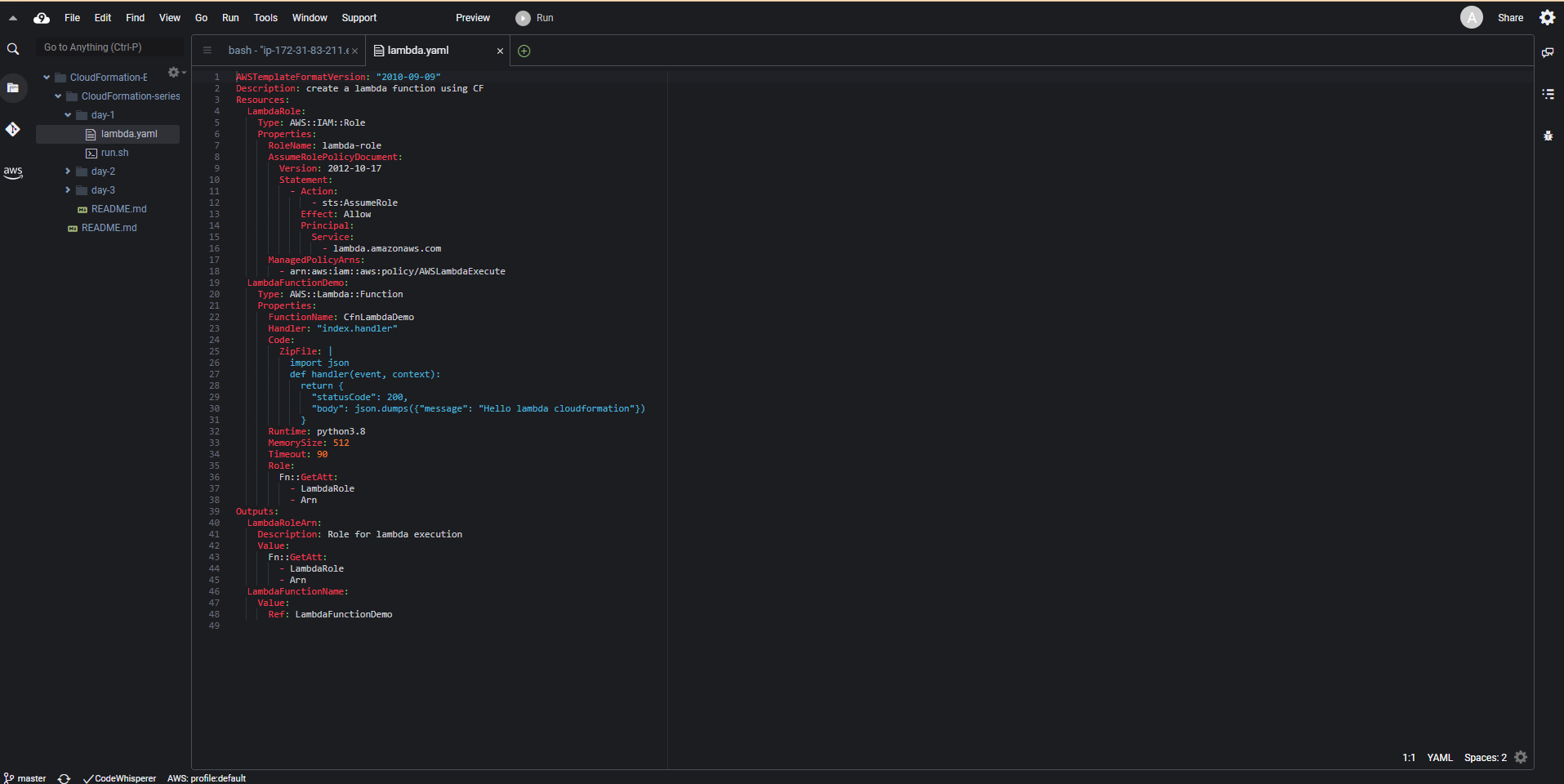Open Preferences with the top-right gear
The width and height of the screenshot is (1564, 784).
[1547, 17]
